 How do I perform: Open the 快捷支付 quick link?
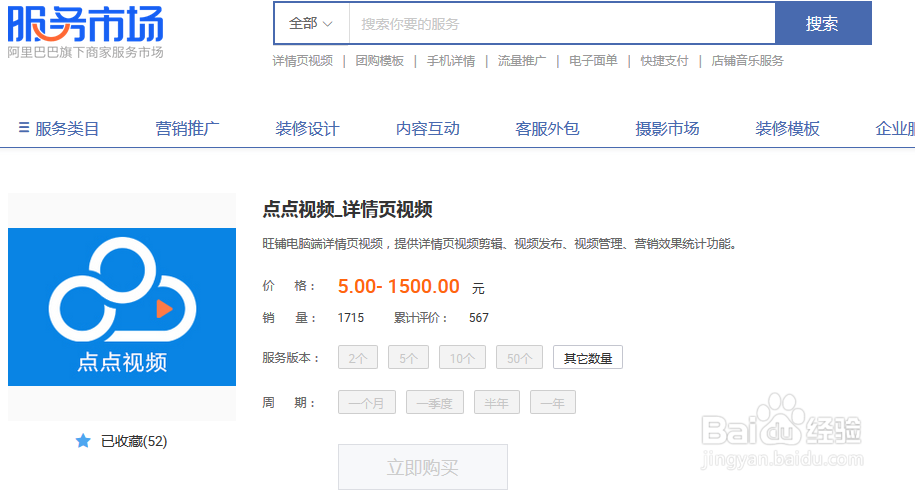664,61
